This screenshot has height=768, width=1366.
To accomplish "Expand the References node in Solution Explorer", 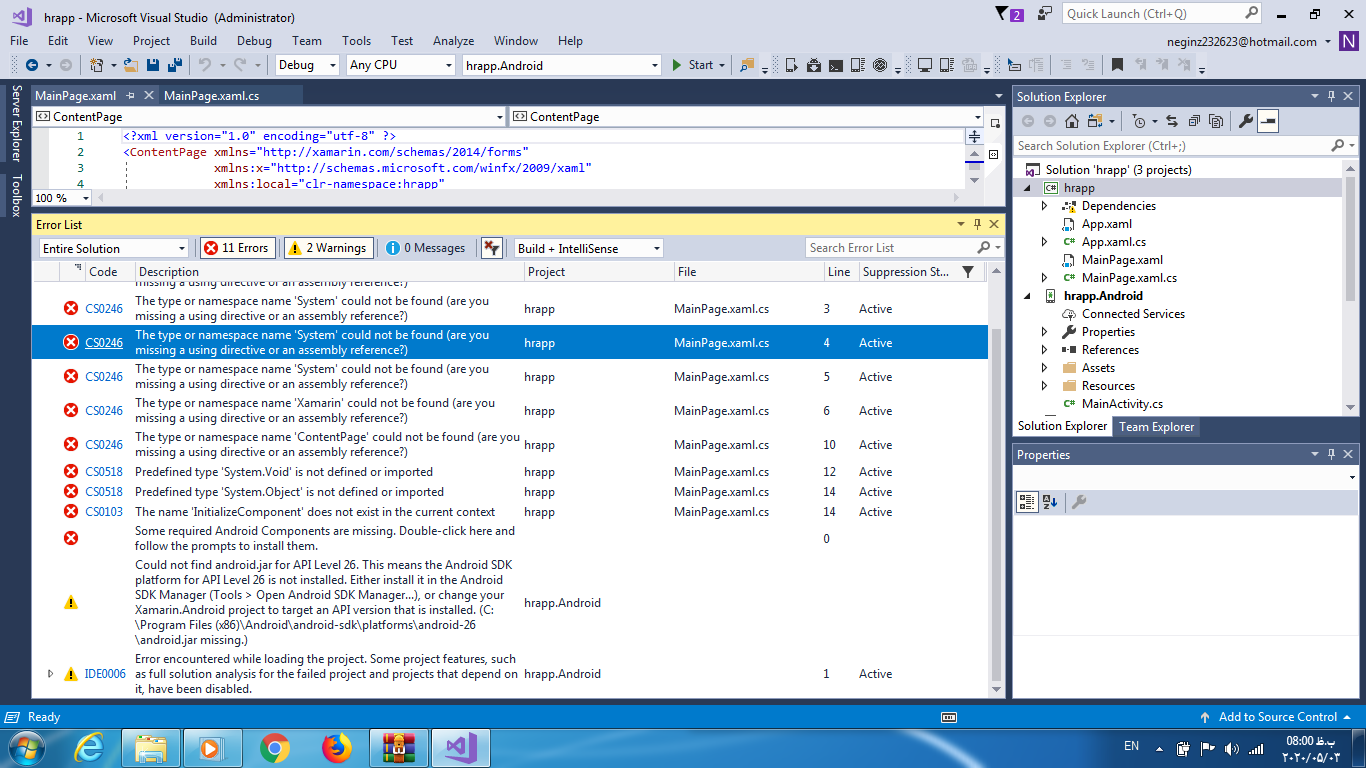I will [1045, 350].
